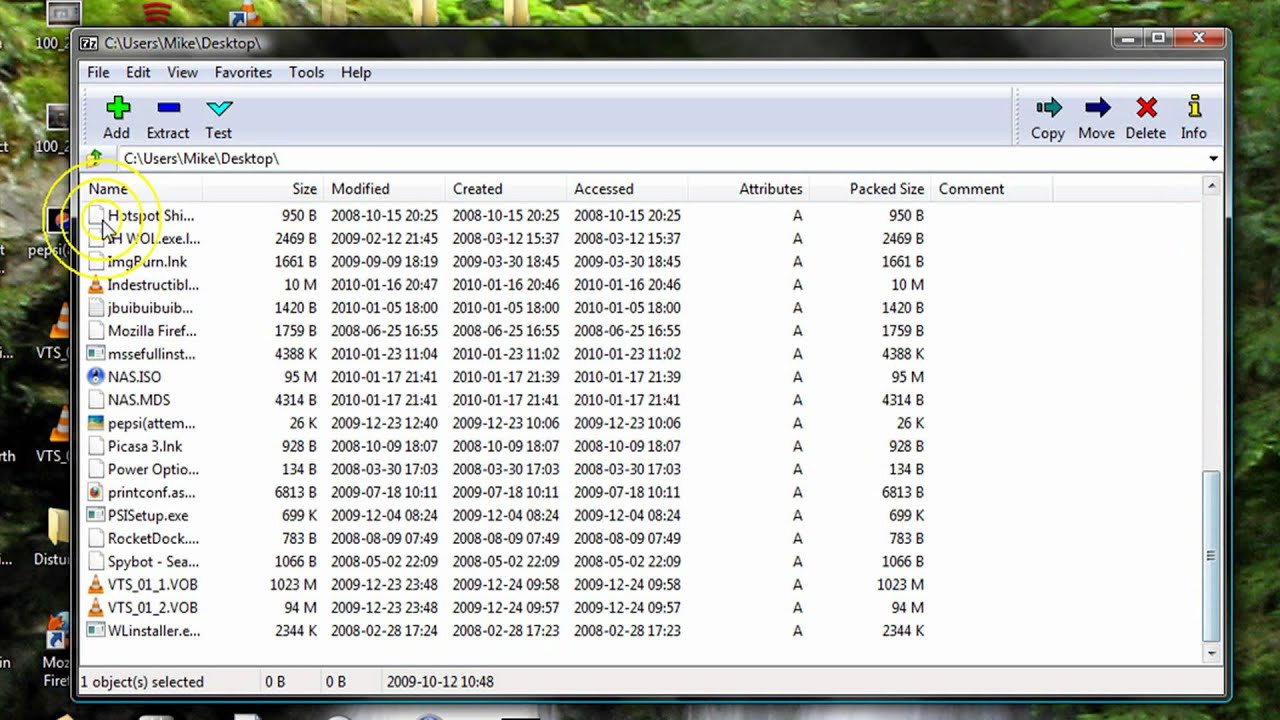Click the file list scrollbar up arrow
Image resolution: width=1280 pixels, height=720 pixels.
[x=1212, y=187]
